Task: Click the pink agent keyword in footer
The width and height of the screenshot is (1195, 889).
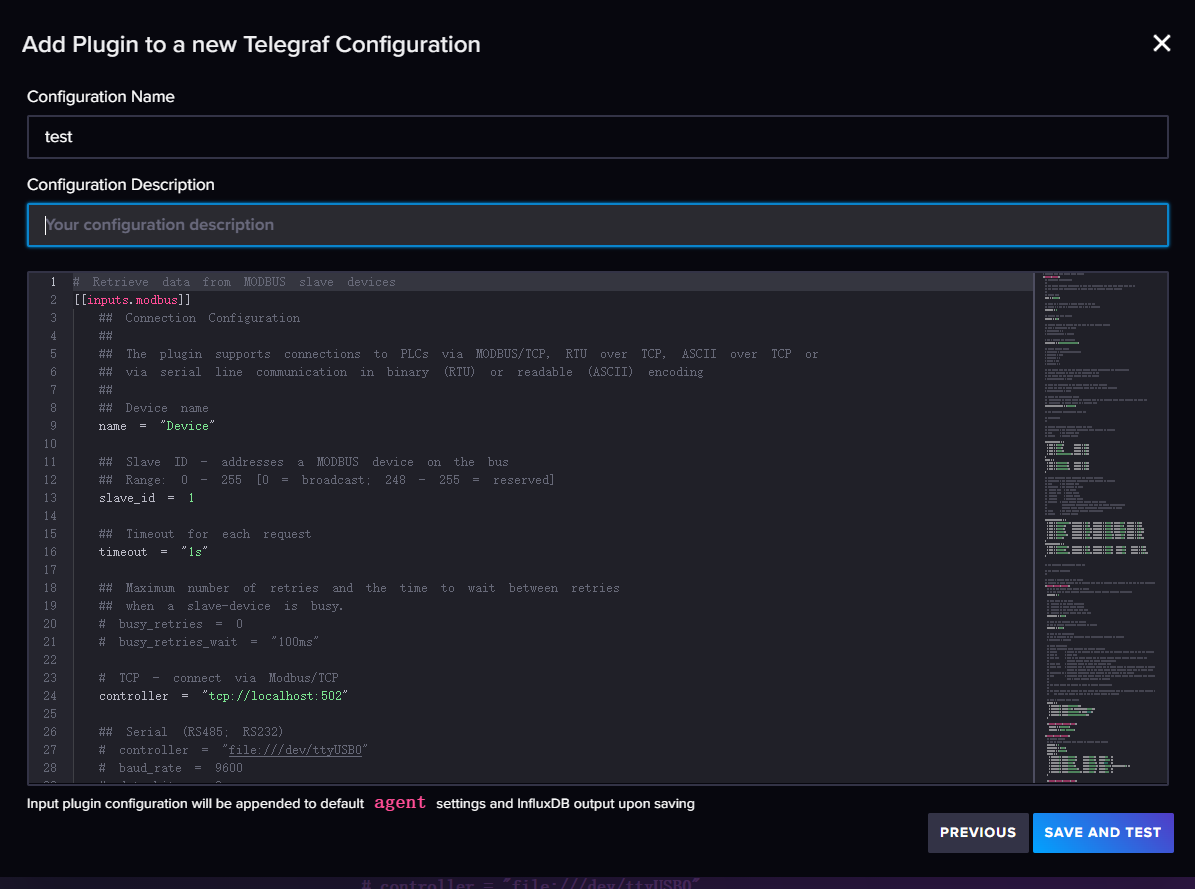Action: coord(400,803)
